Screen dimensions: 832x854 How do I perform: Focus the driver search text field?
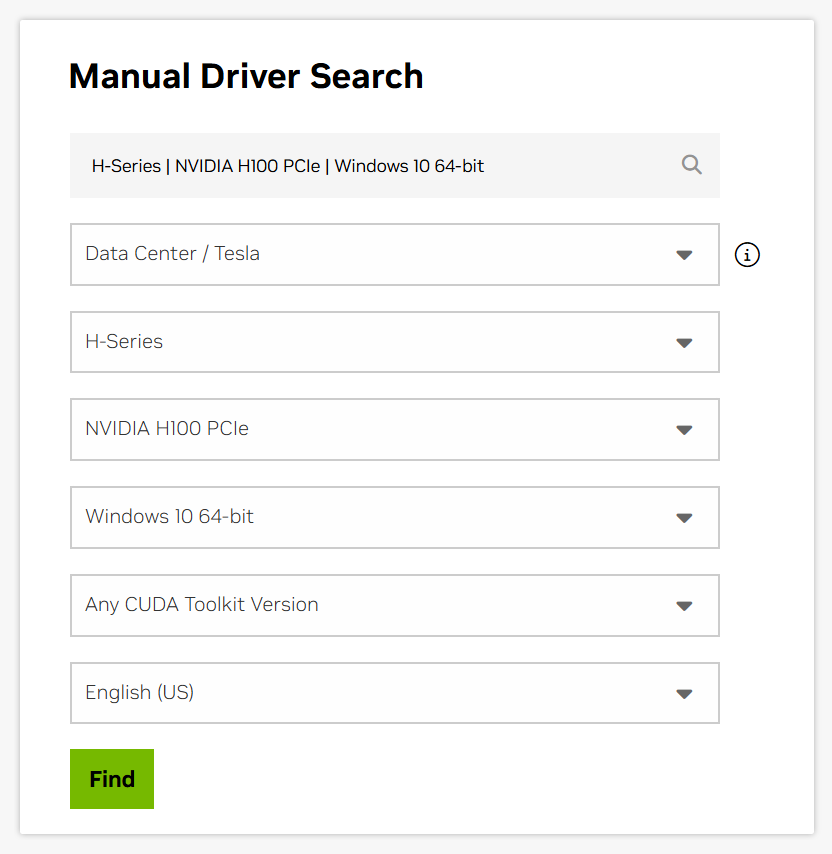click(x=395, y=165)
